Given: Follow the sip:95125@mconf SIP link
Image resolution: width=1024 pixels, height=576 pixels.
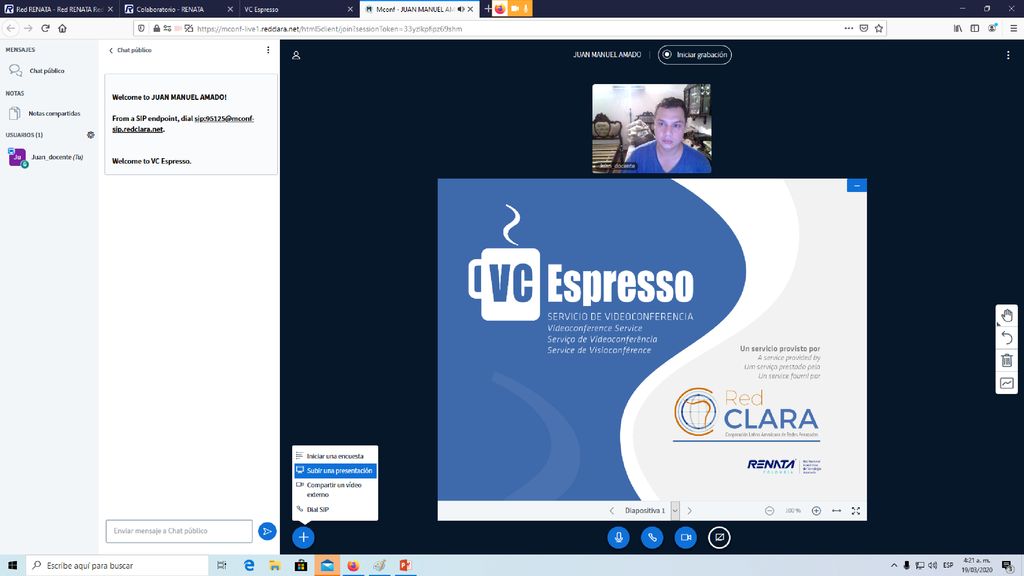Looking at the screenshot, I should coord(183,123).
